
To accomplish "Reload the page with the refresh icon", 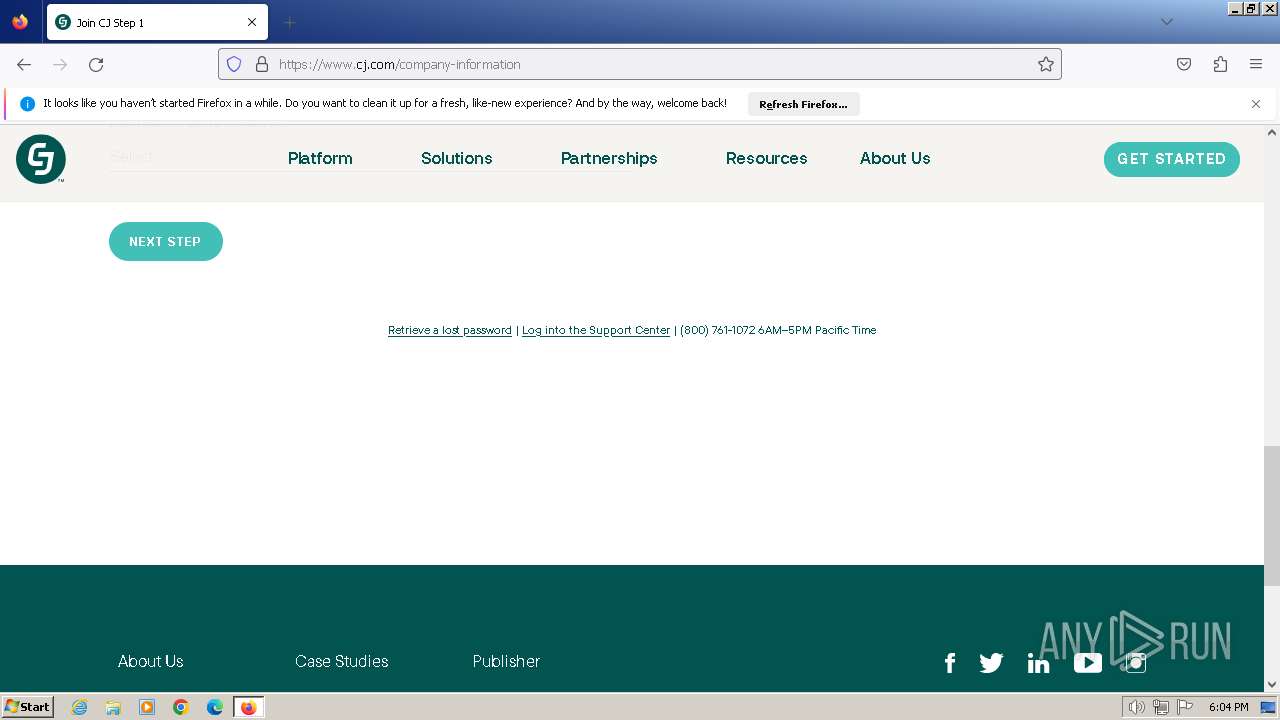I will tap(96, 64).
